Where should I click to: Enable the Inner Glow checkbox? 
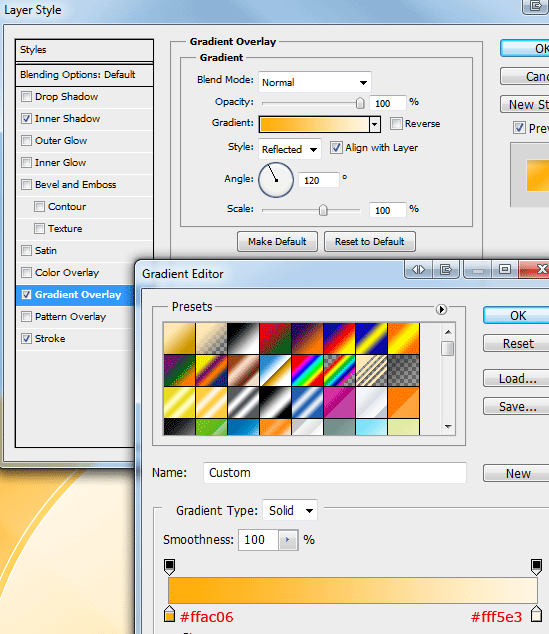[x=26, y=163]
